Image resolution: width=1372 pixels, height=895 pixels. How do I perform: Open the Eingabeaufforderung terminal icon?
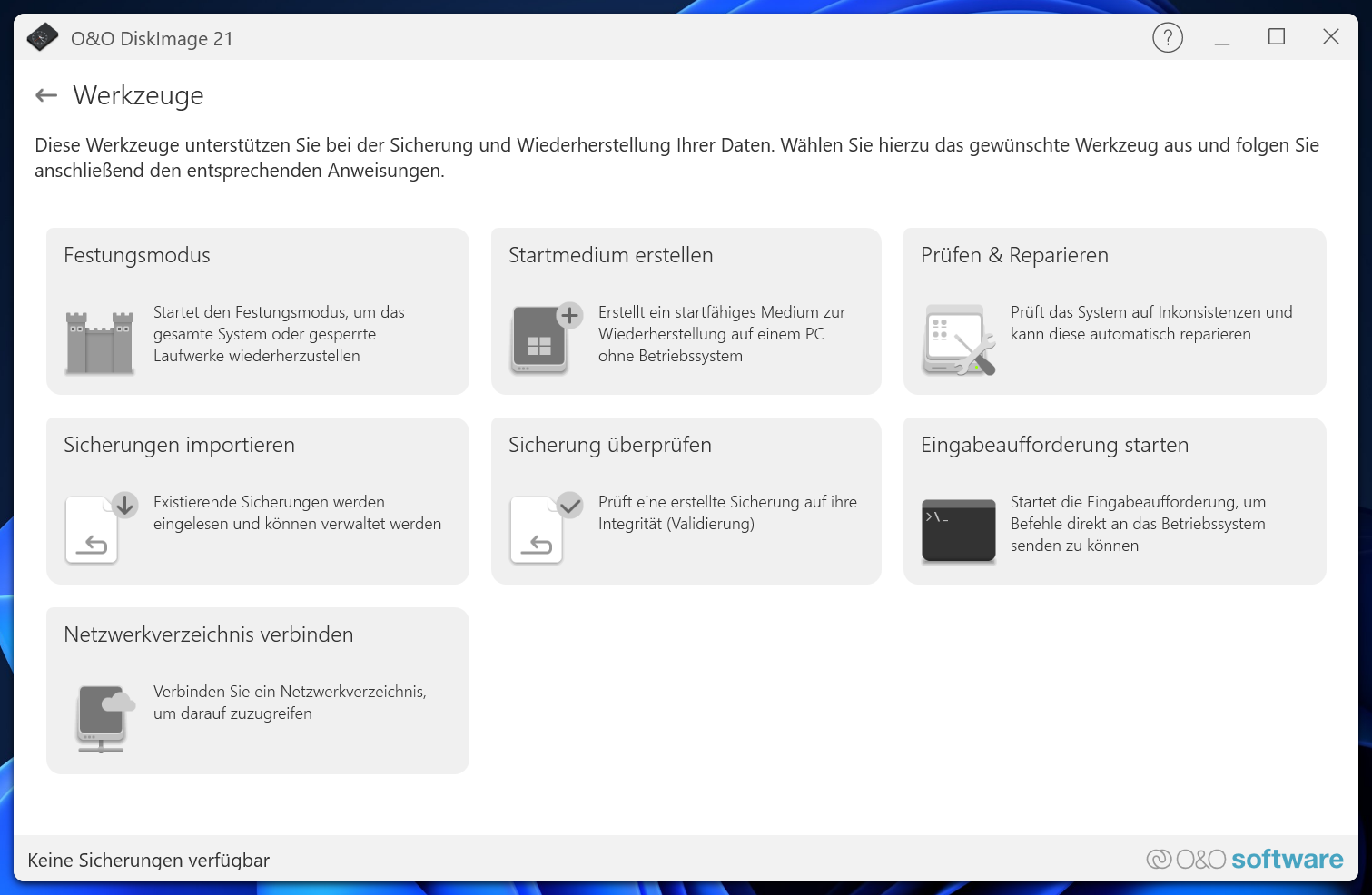pyautogui.click(x=958, y=532)
